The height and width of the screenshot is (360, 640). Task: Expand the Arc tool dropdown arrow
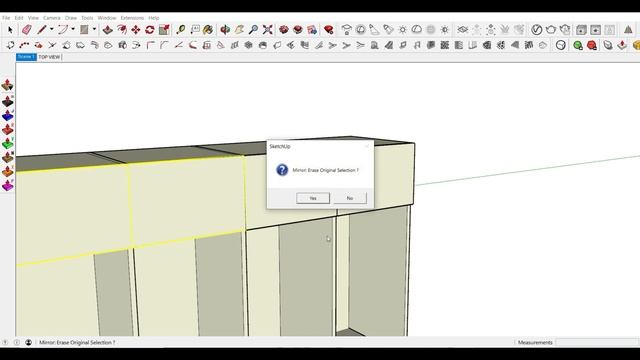coord(73,29)
